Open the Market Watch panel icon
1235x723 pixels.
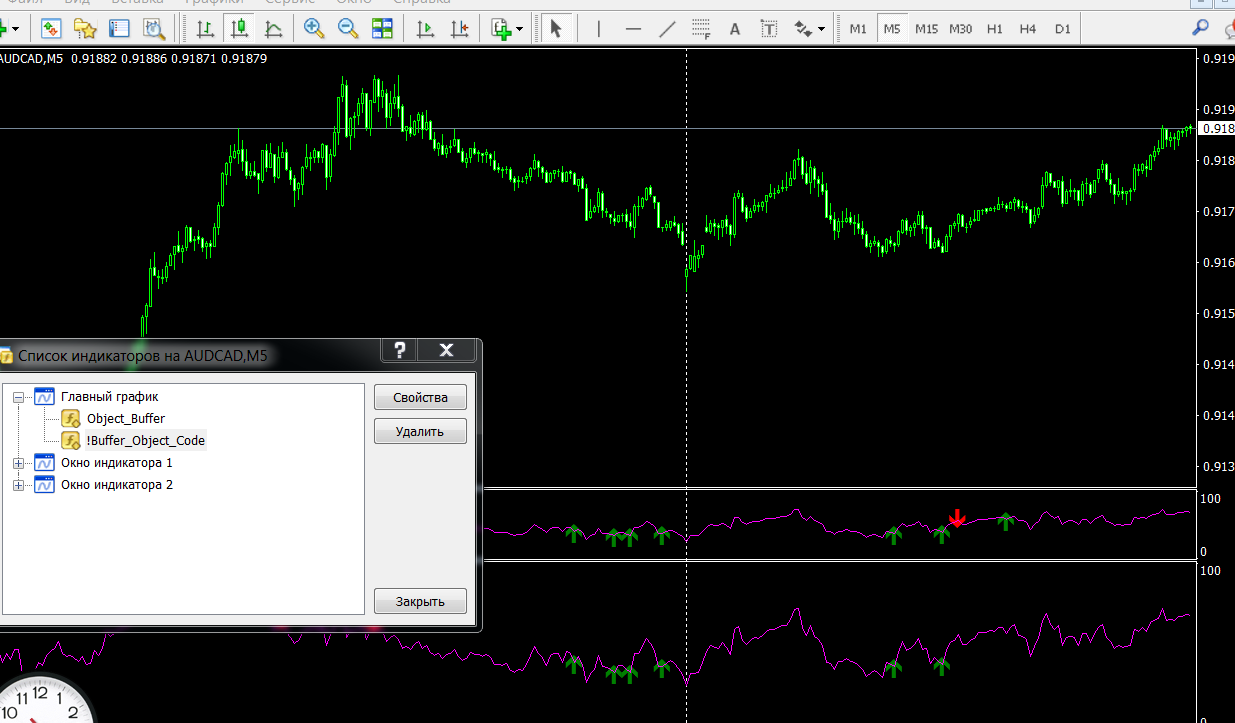click(x=51, y=28)
